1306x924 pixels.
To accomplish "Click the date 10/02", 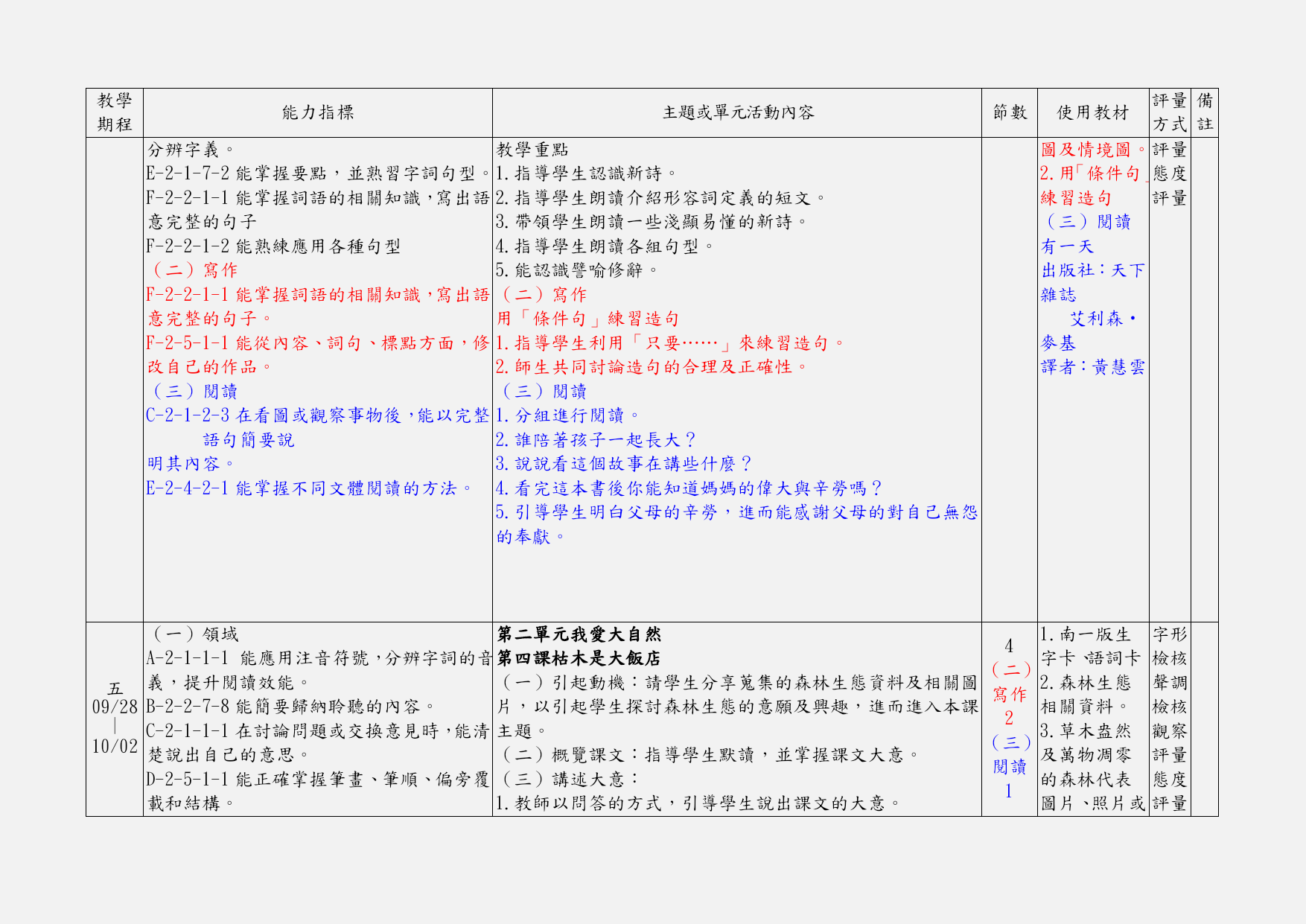I will (115, 746).
